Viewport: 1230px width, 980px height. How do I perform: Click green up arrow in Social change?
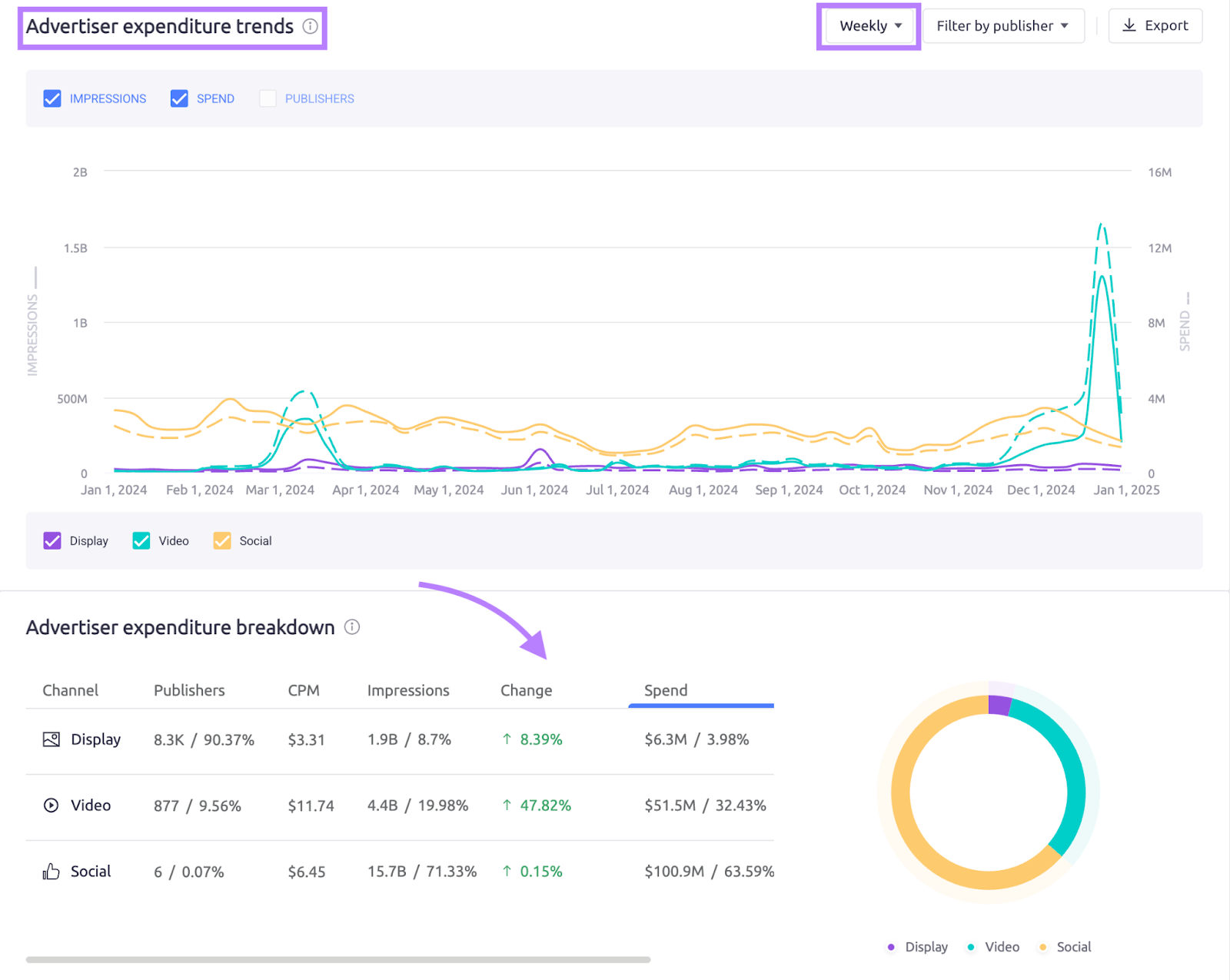[507, 872]
